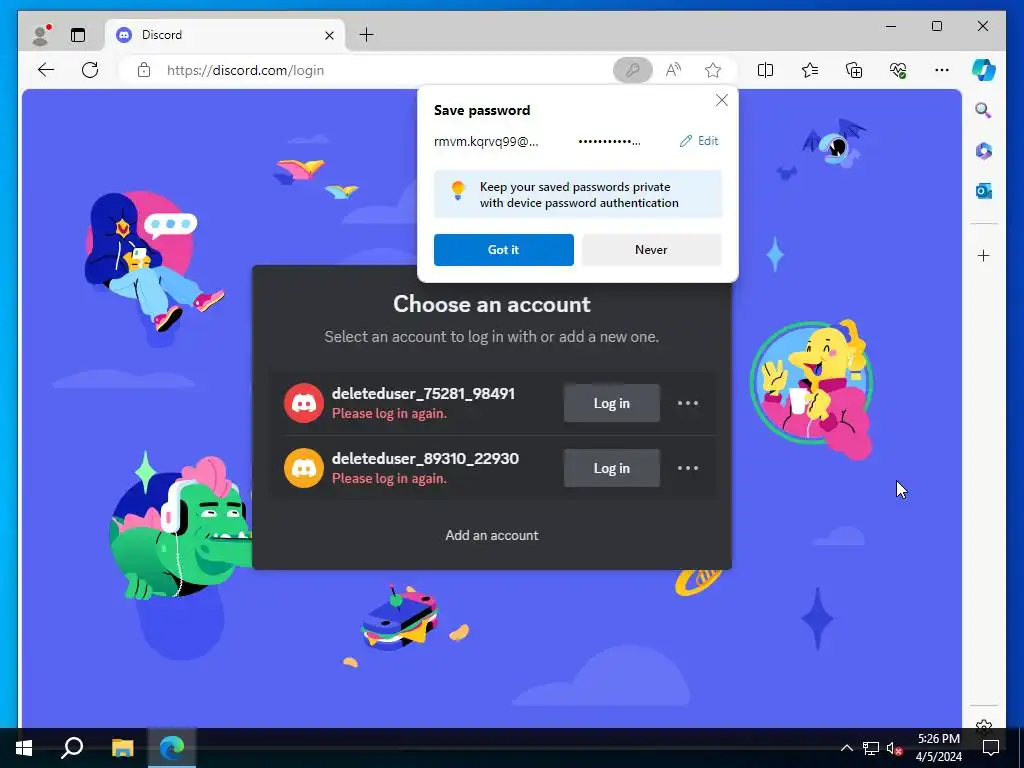Screen dimensions: 1024x768
Task: Activate Read aloud icon
Action: (673, 70)
